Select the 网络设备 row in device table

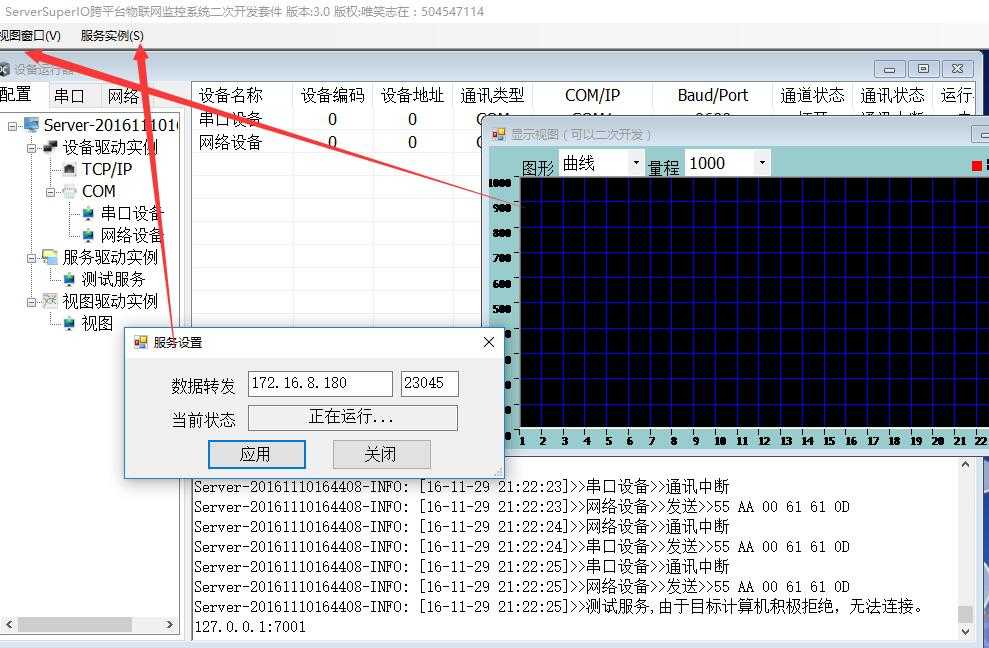337,143
